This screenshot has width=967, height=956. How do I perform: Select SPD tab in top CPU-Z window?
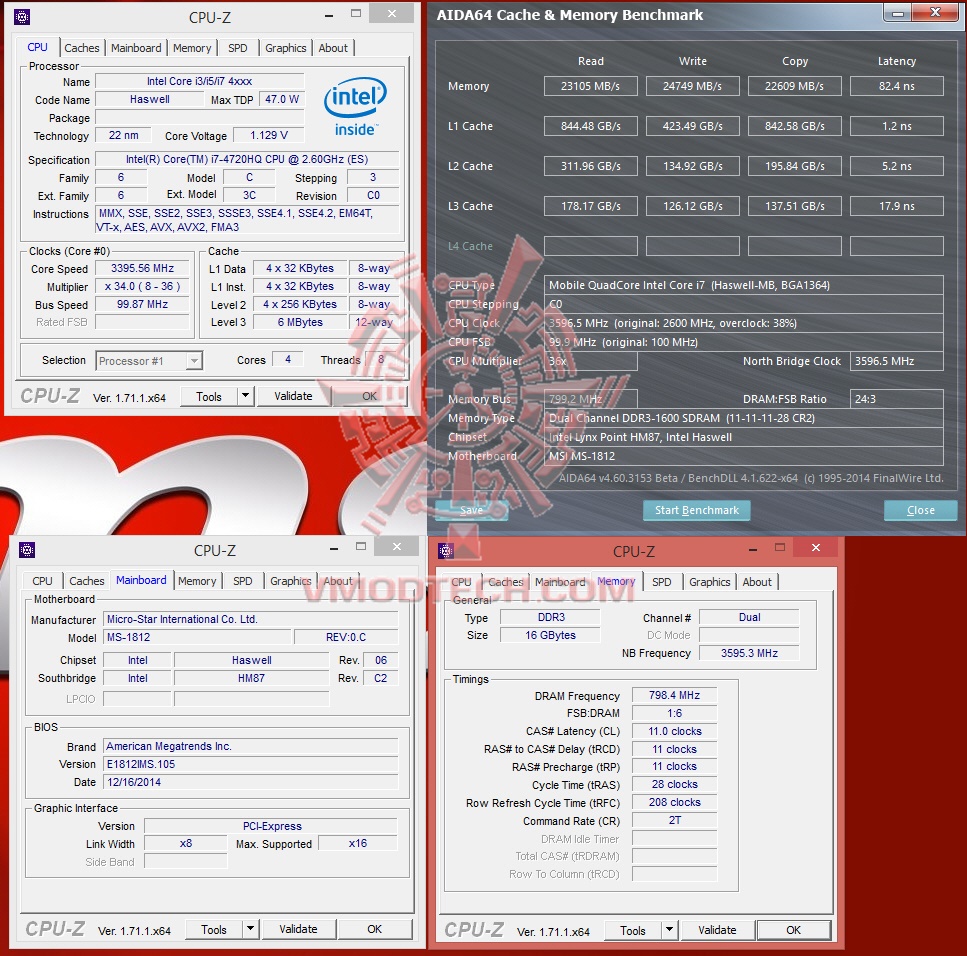[x=237, y=47]
